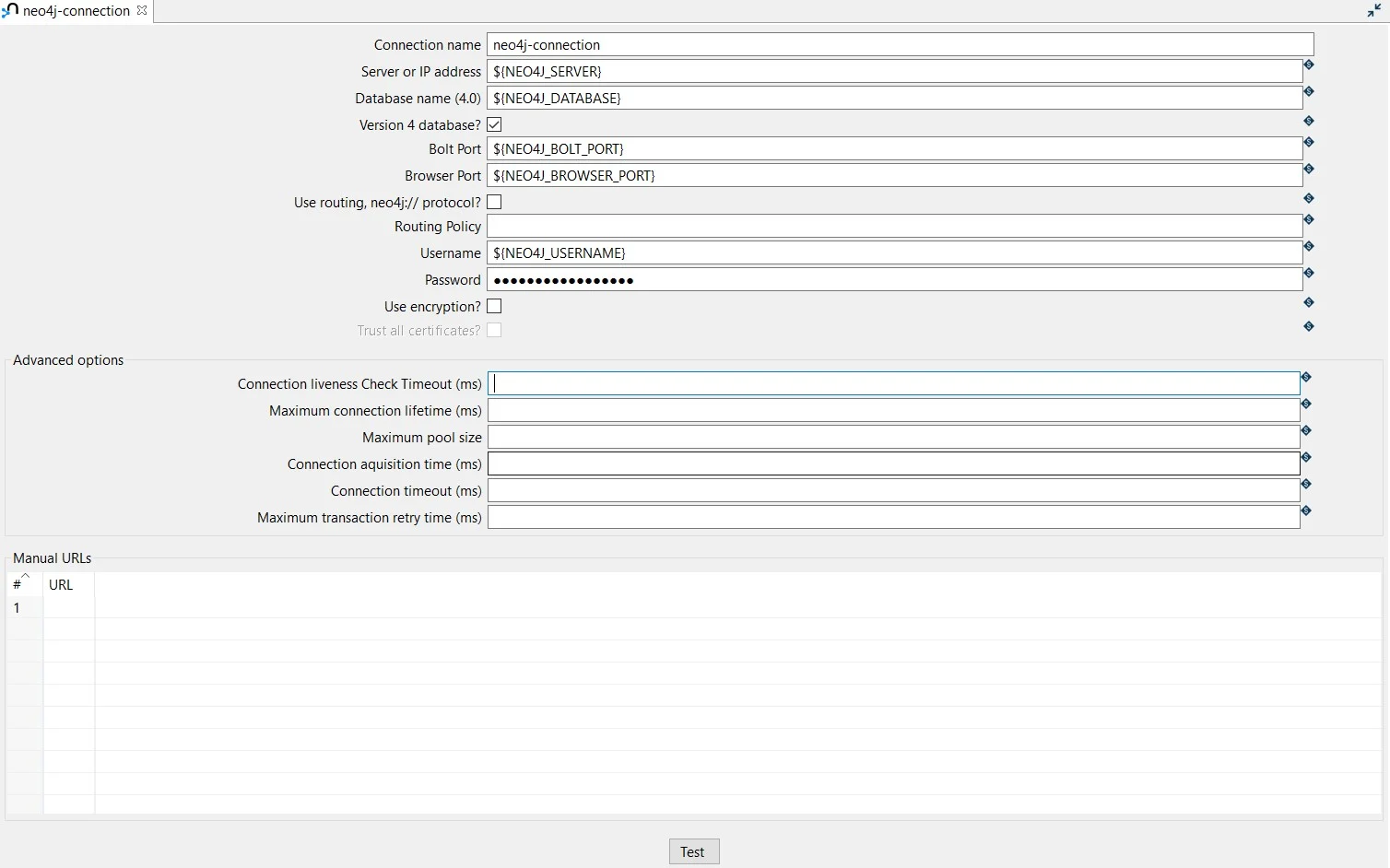Close the neo4j-connection tab

tap(142, 10)
